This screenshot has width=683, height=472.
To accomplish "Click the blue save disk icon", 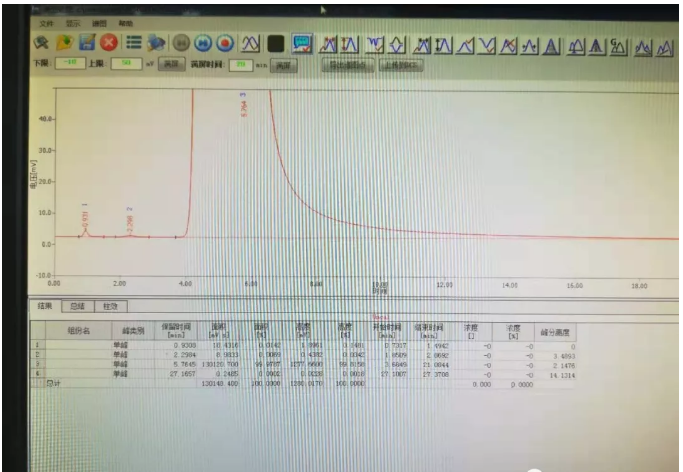I will 87,44.
